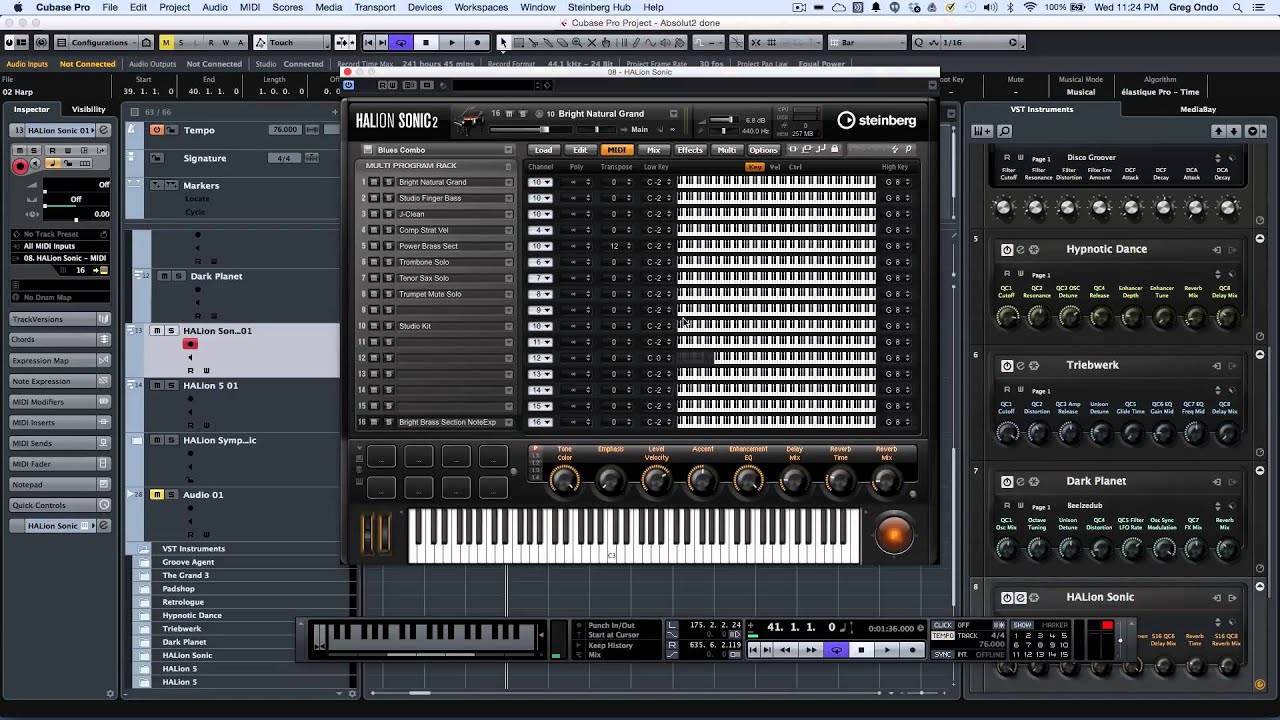Toggle Cycle loop button in top toolbar

coord(401,42)
